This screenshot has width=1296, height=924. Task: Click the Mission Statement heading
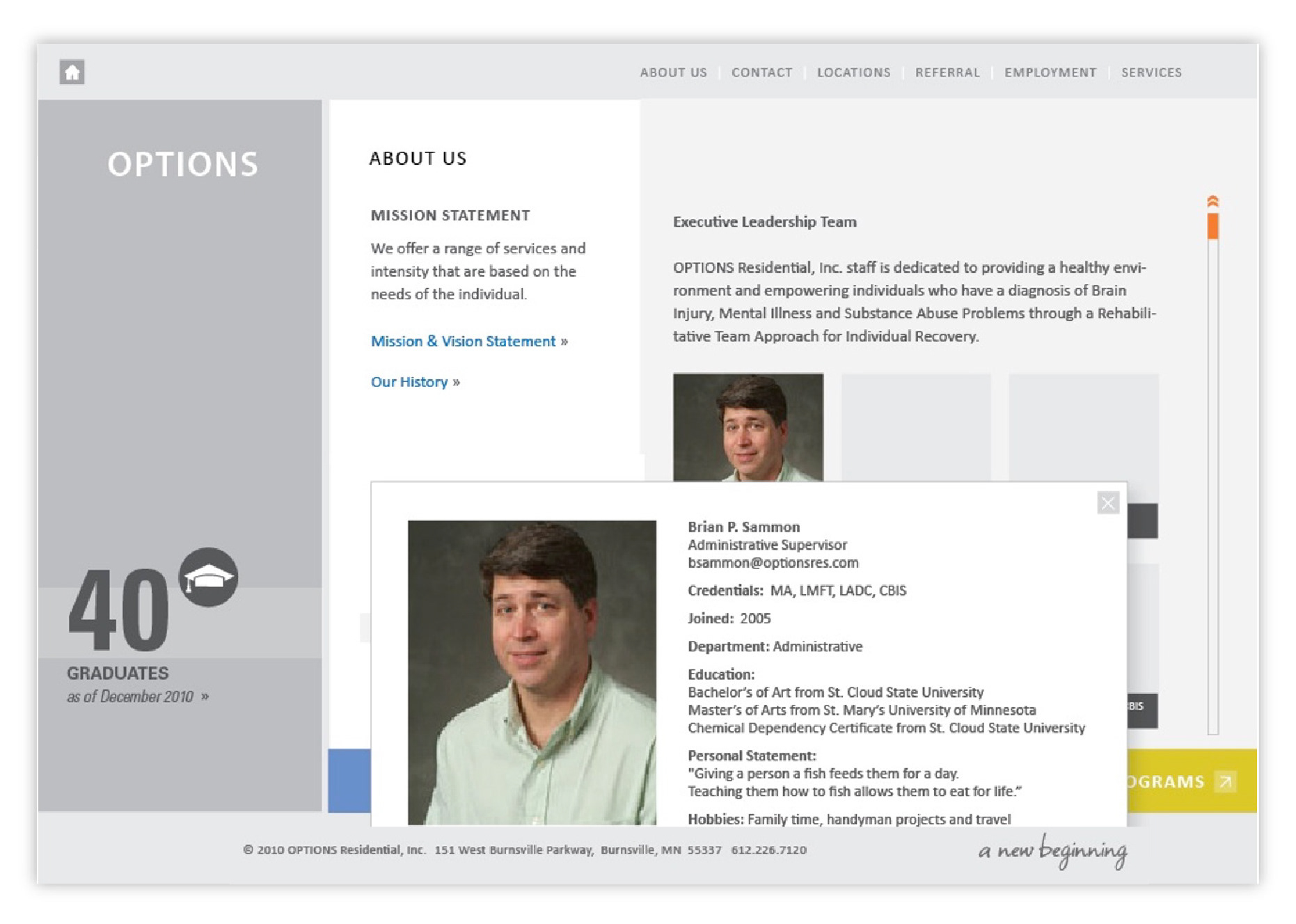[450, 216]
